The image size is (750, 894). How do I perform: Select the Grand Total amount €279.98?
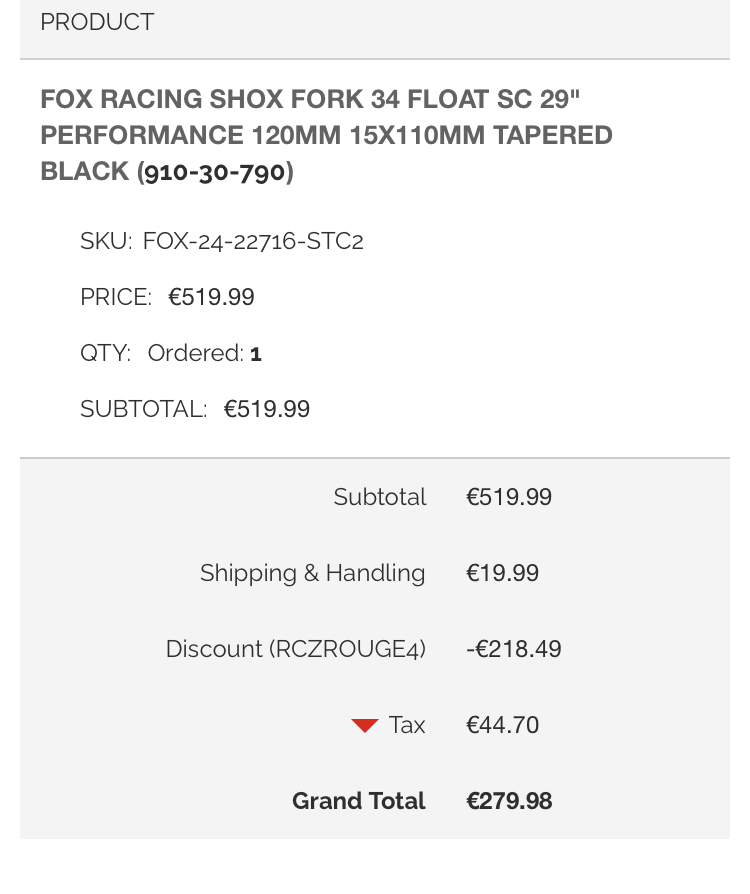pos(509,801)
